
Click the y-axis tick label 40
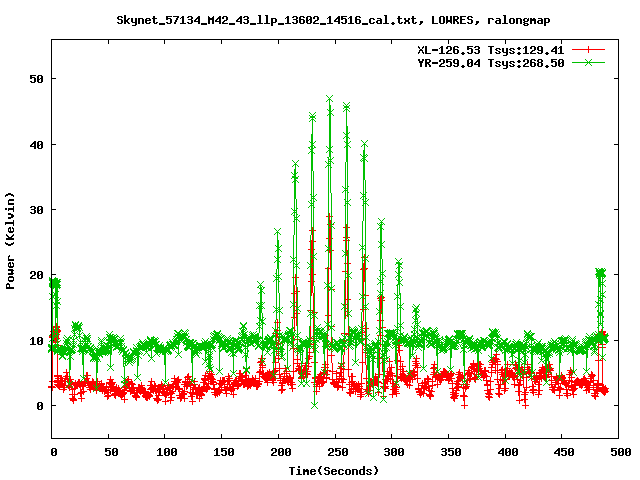(36, 145)
